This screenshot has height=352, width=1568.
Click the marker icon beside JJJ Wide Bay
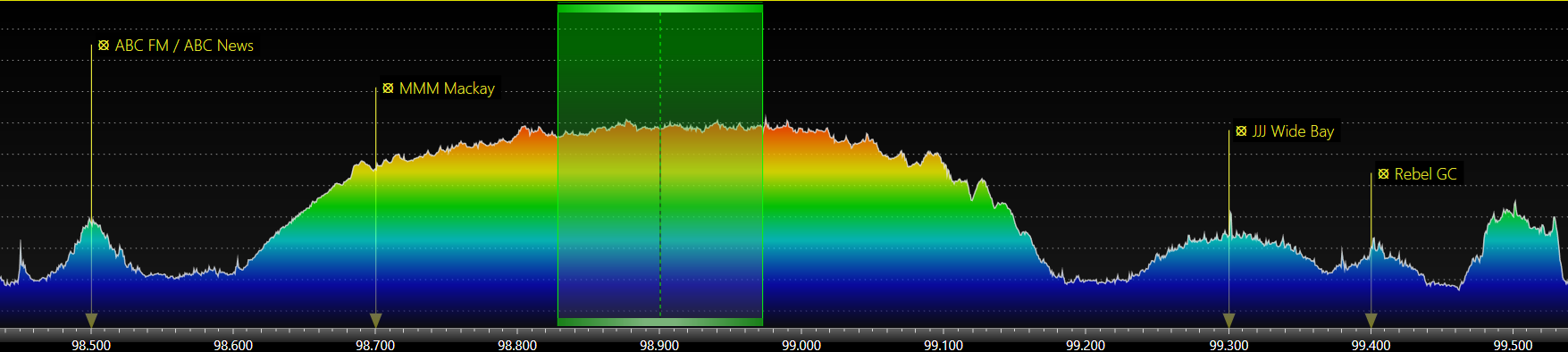click(1241, 130)
